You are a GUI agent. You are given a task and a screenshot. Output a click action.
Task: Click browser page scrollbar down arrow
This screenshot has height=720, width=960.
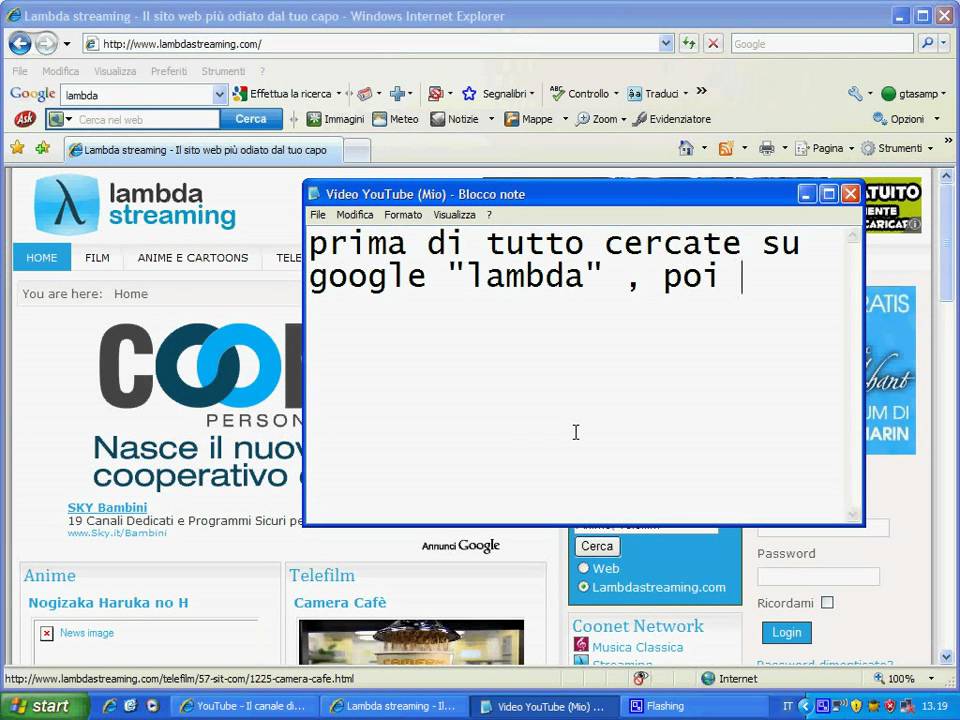(947, 658)
